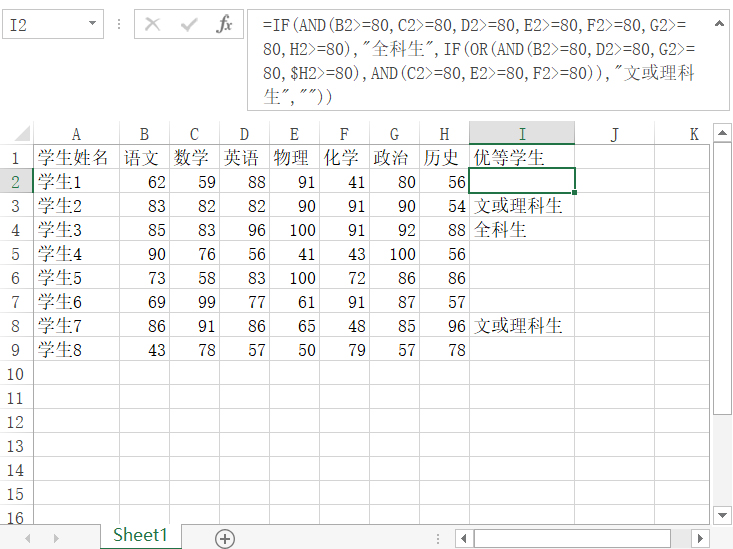Select column B header
The image size is (733, 549).
click(x=144, y=134)
